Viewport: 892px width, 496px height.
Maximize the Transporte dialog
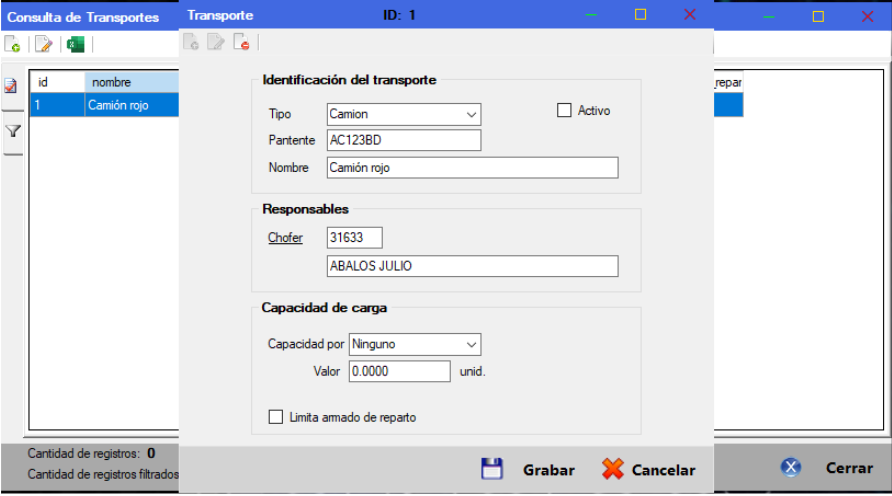641,14
